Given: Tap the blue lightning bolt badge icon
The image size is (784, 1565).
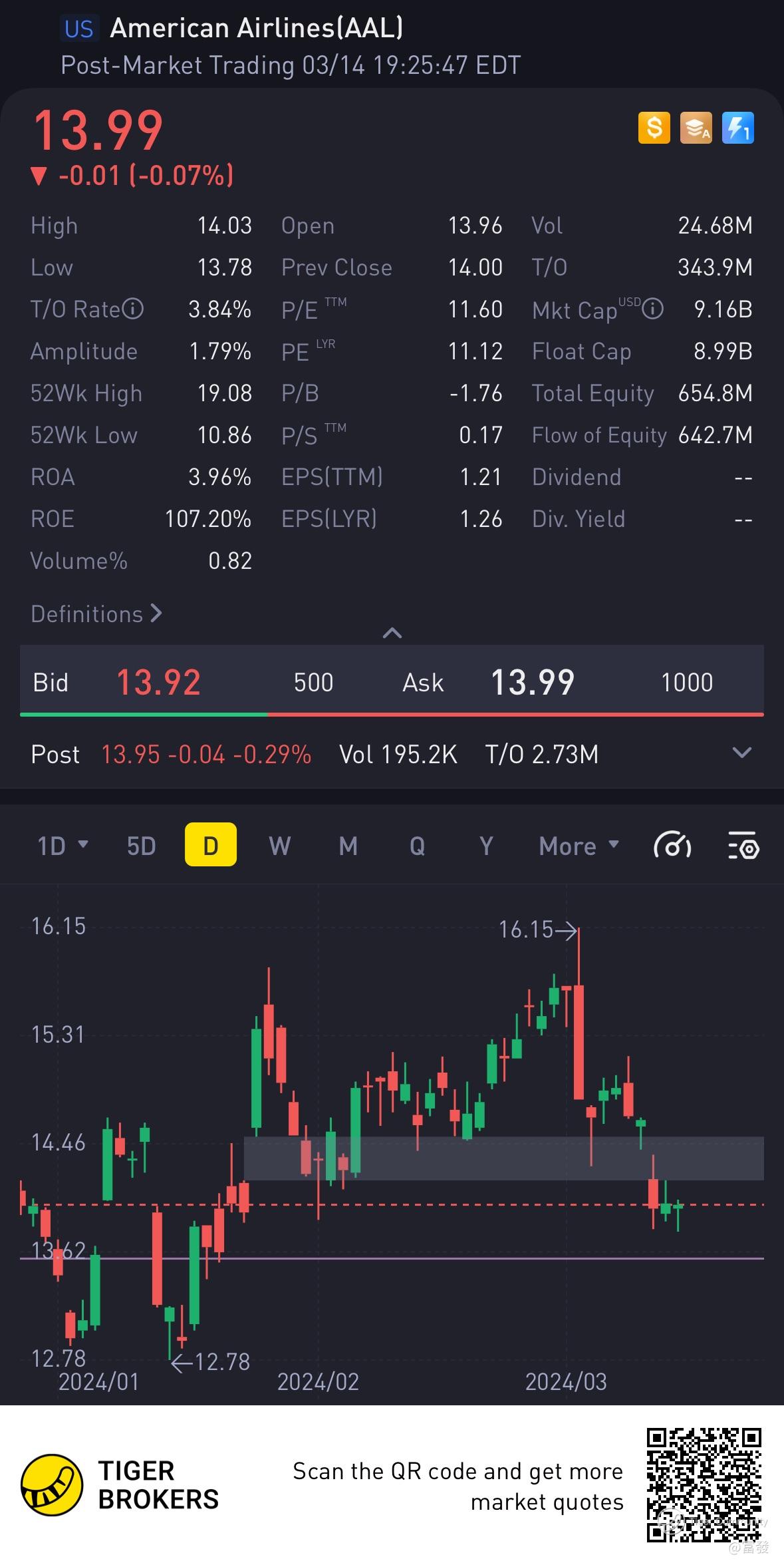Looking at the screenshot, I should (x=738, y=127).
